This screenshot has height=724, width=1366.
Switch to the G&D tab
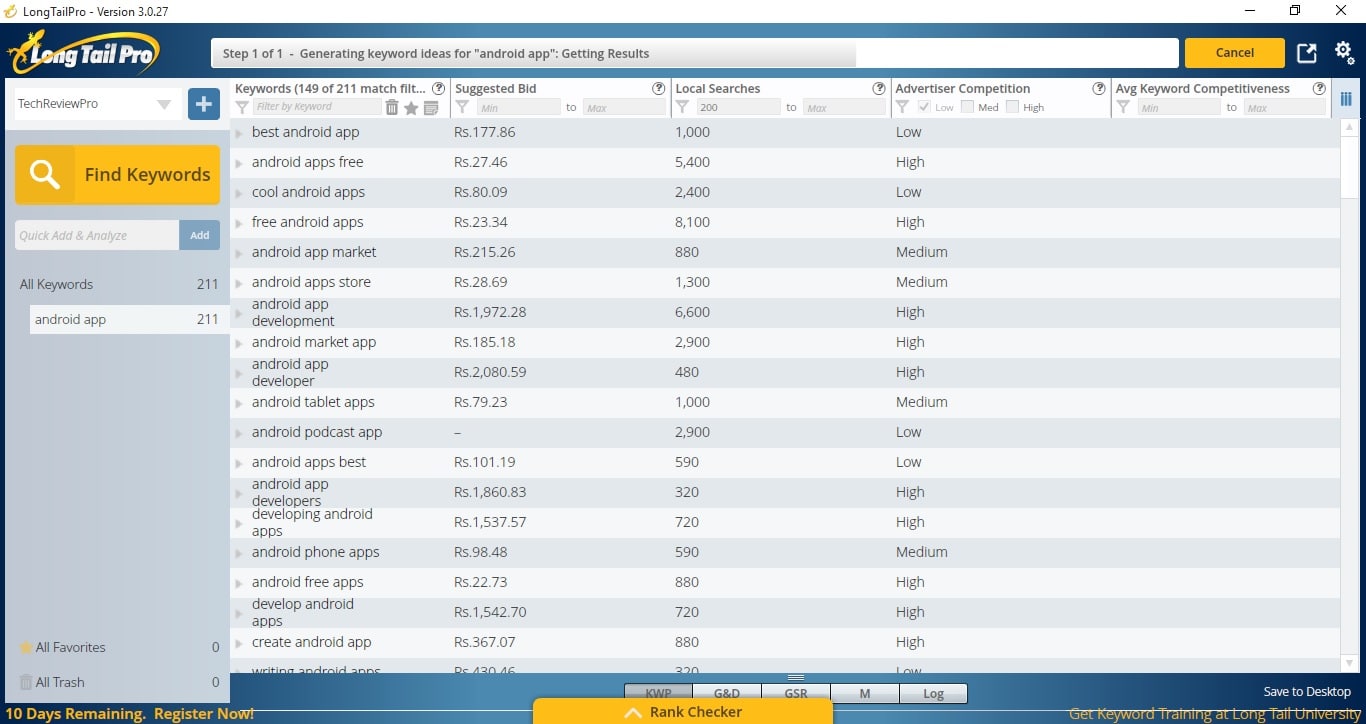click(727, 693)
